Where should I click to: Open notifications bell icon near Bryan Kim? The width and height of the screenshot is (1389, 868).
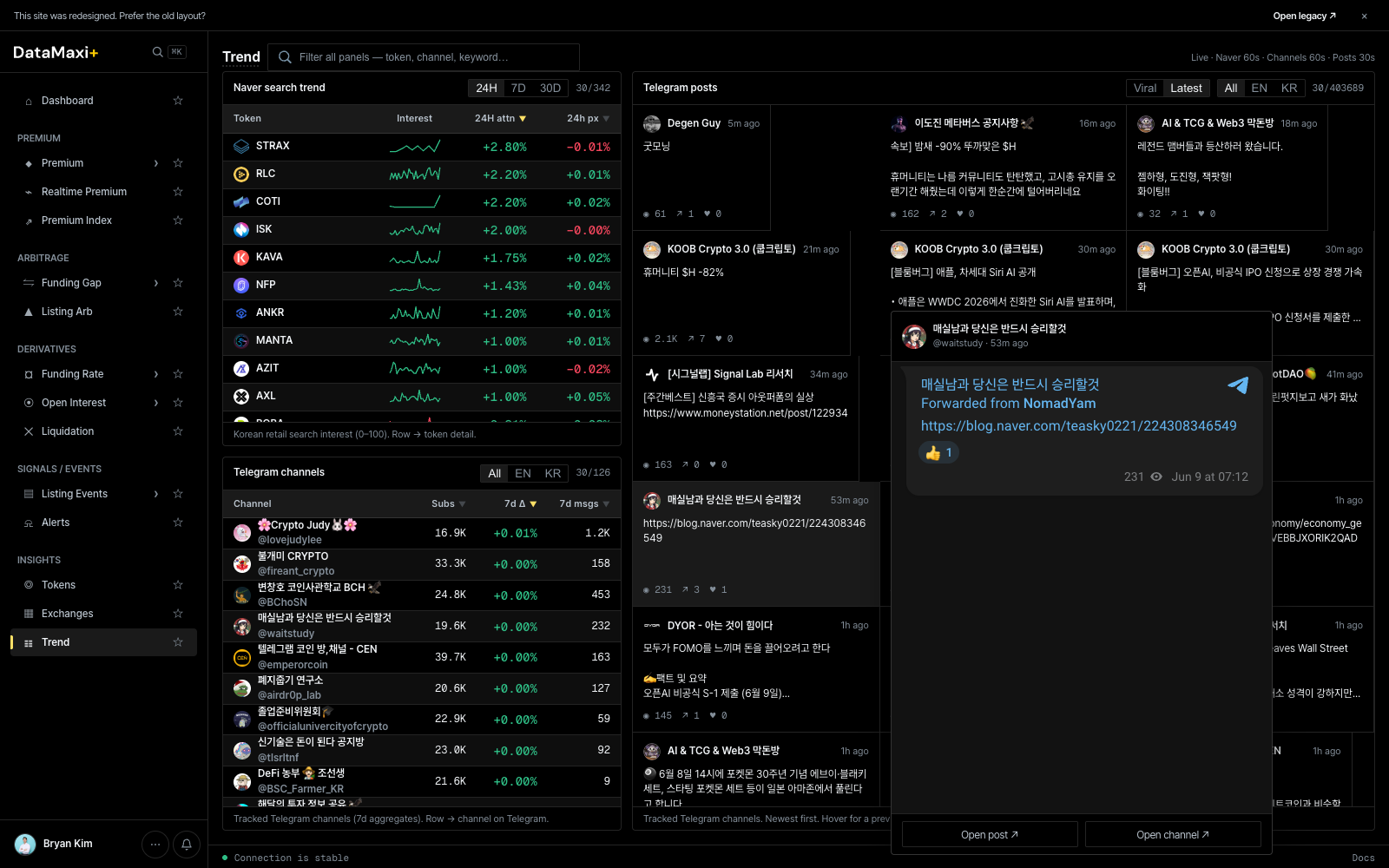click(187, 844)
